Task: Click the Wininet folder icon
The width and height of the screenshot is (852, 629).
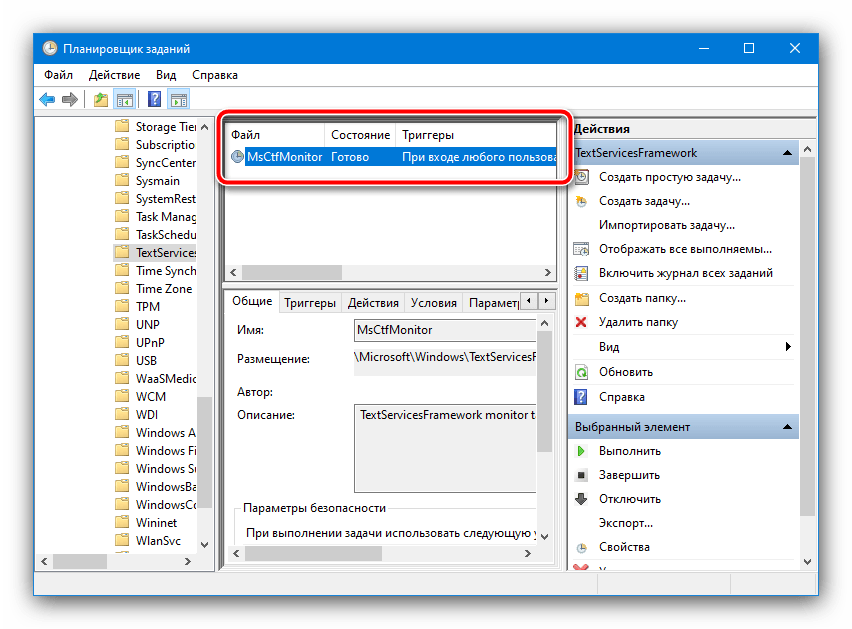Action: tap(122, 523)
